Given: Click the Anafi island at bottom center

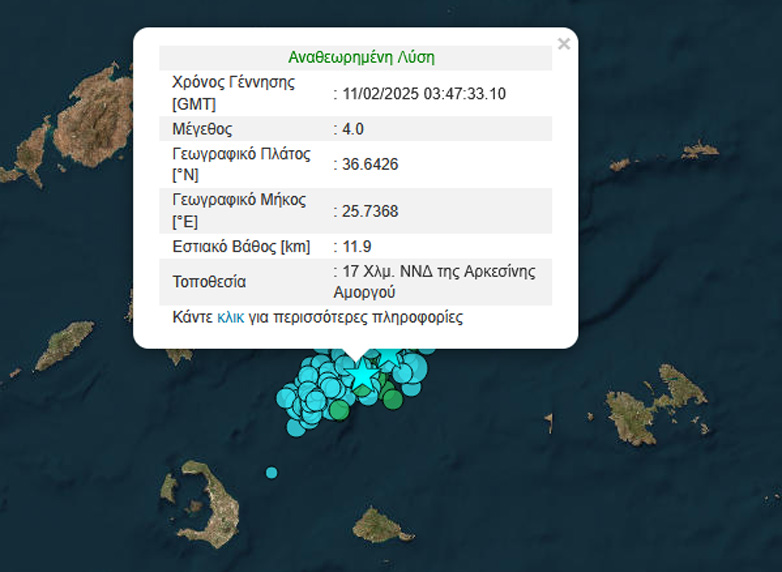Looking at the screenshot, I should 376,523.
